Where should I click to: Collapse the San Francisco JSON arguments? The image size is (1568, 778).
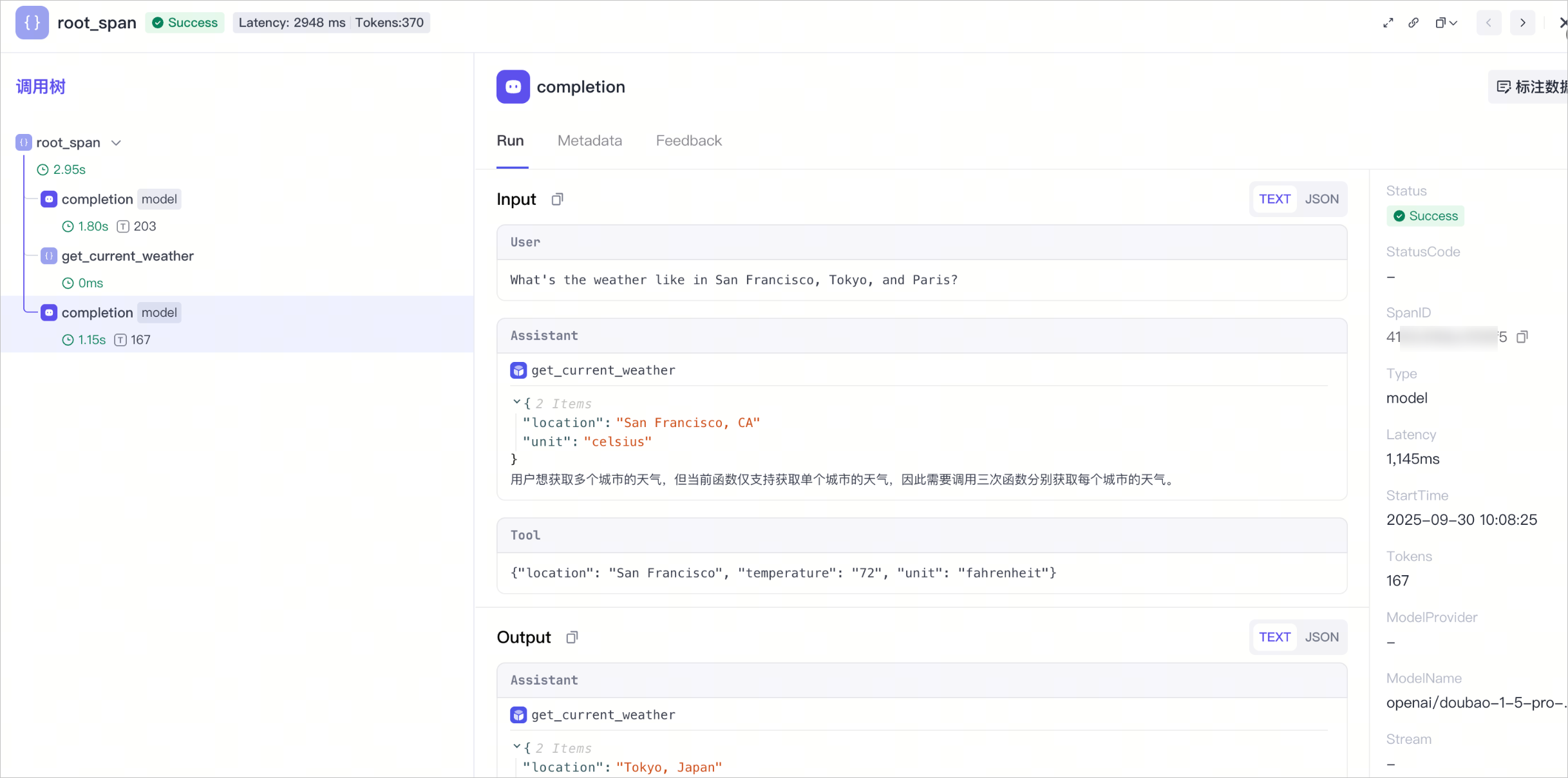516,403
